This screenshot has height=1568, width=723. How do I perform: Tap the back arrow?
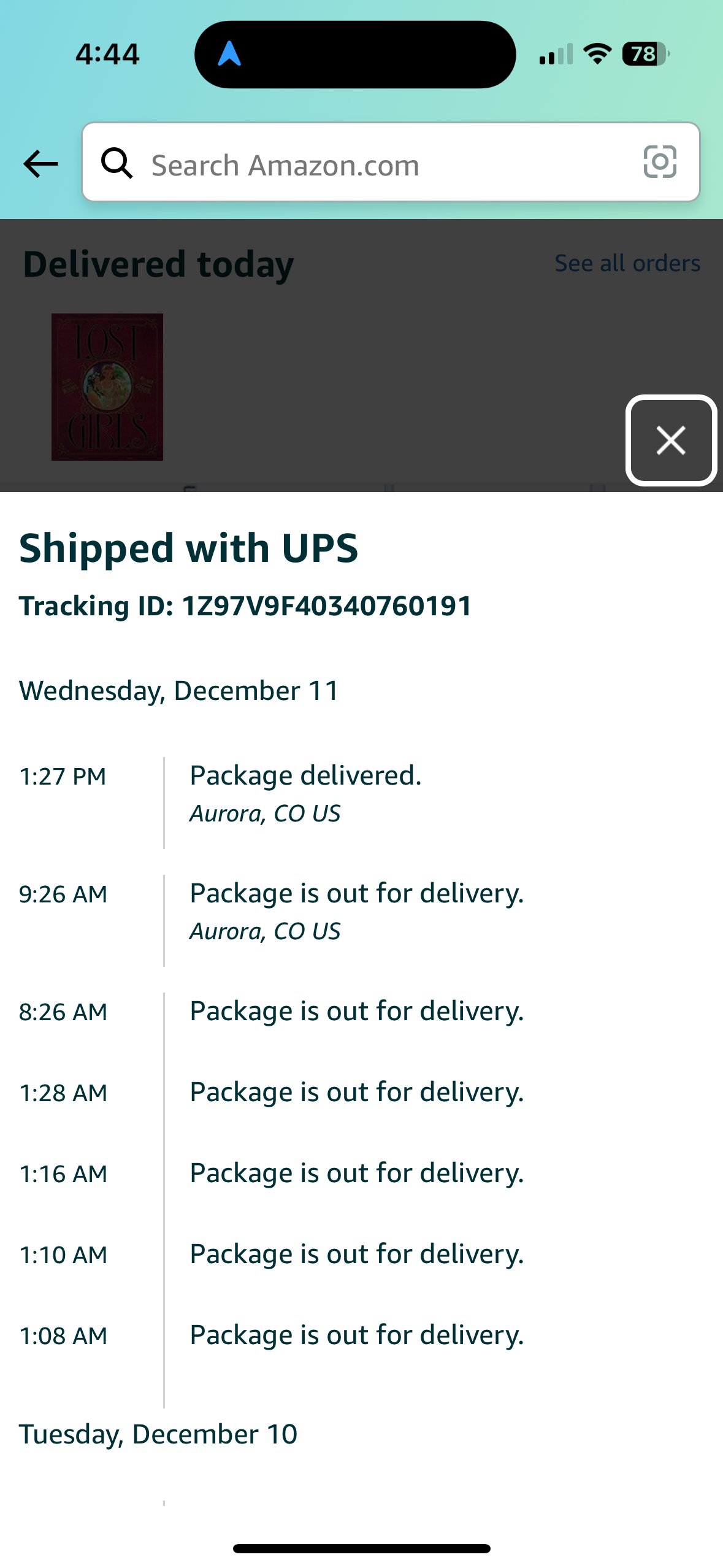pyautogui.click(x=40, y=164)
